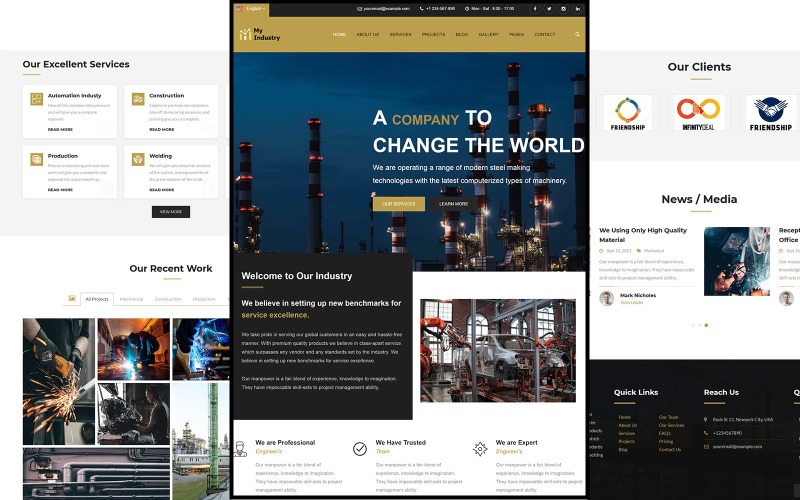
Task: Click the We are Expert gear icon
Action: (x=480, y=449)
